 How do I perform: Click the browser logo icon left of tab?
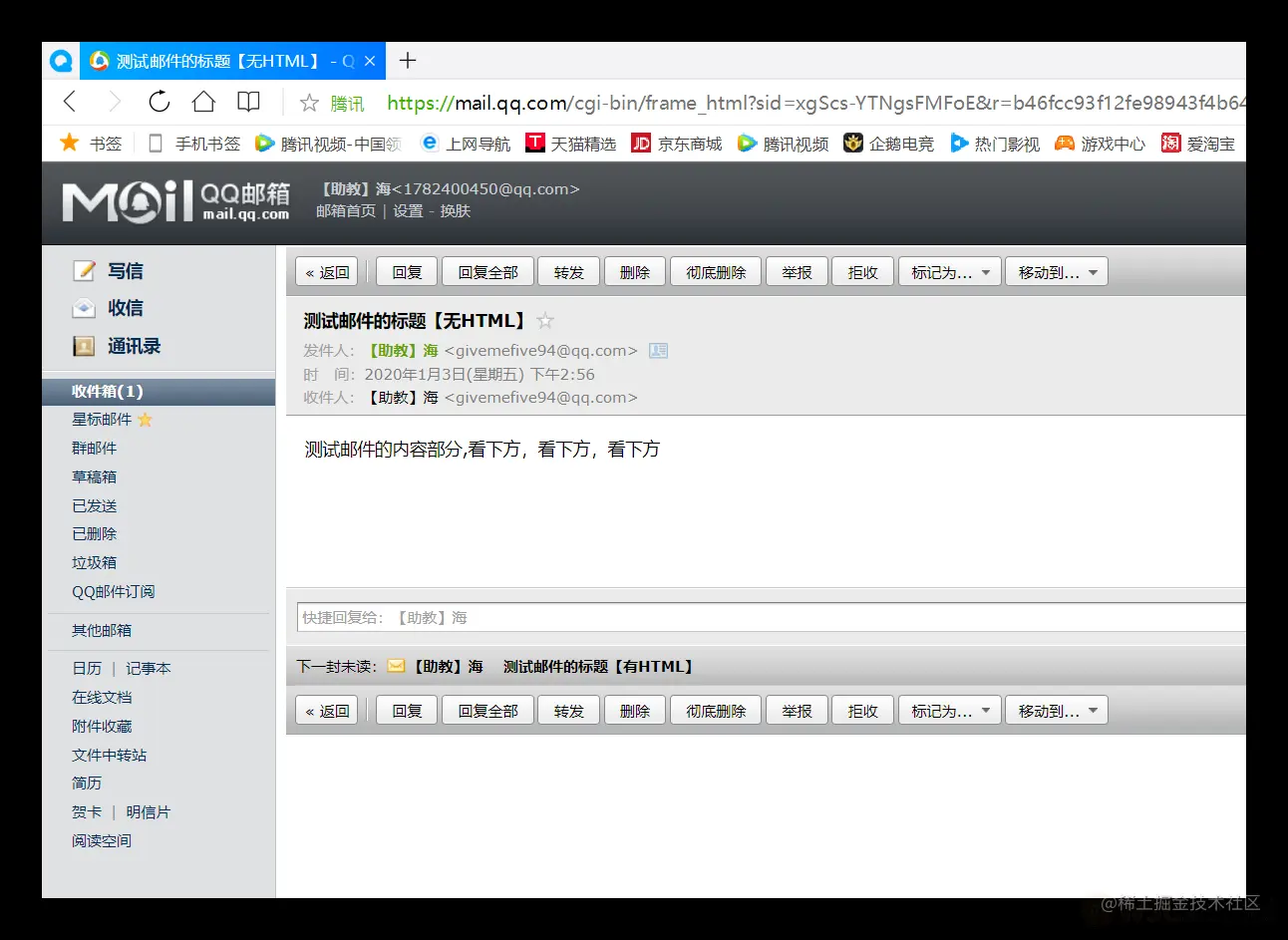point(61,61)
